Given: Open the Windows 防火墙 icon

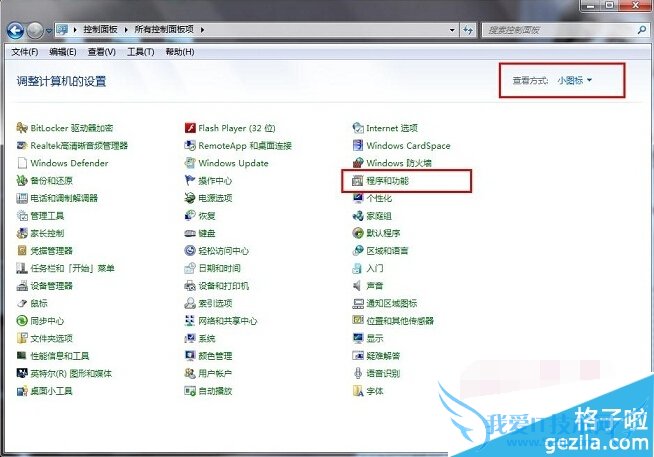Looking at the screenshot, I should [x=358, y=163].
